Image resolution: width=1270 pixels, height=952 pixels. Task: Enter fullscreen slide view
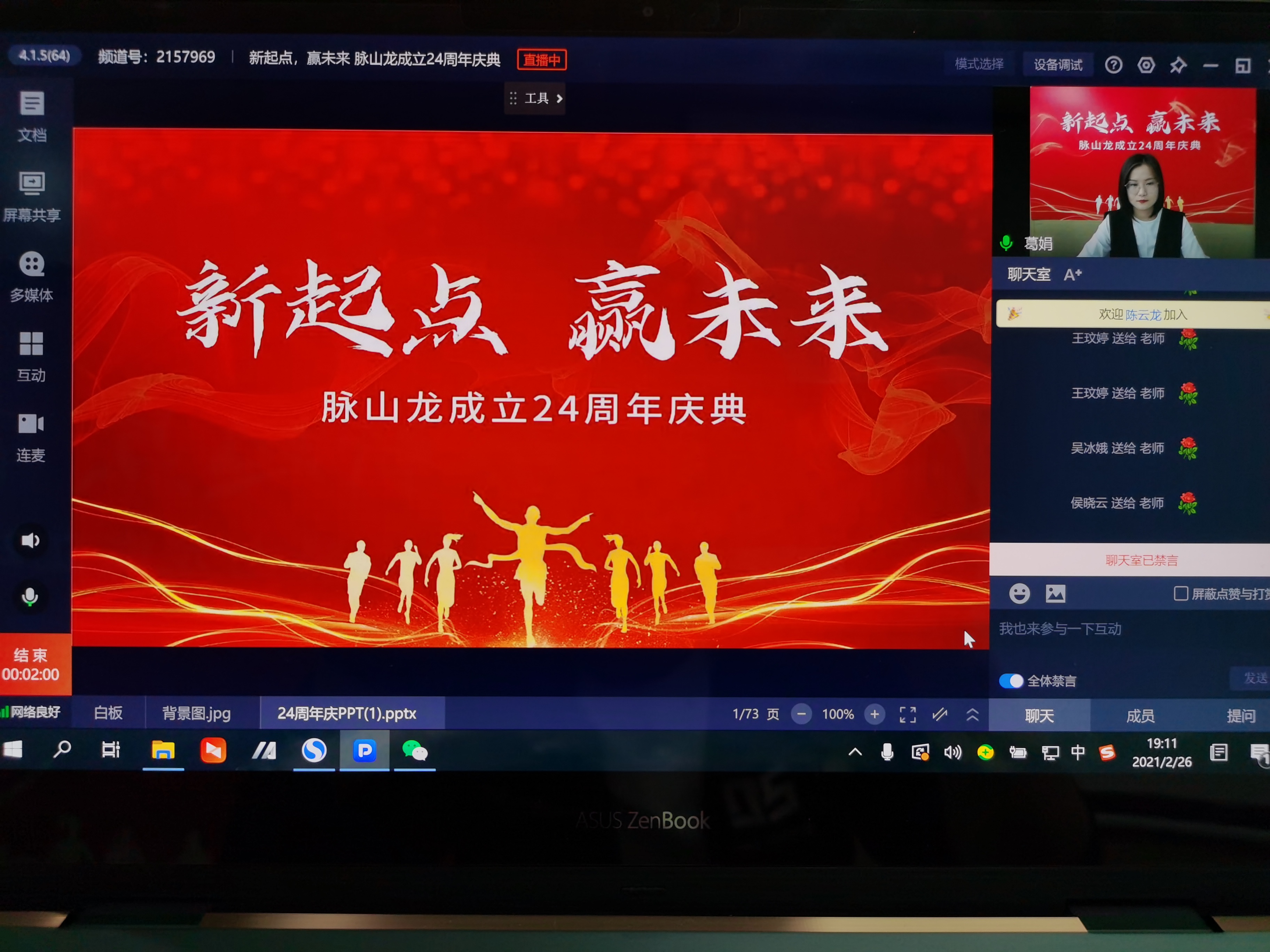point(907,714)
